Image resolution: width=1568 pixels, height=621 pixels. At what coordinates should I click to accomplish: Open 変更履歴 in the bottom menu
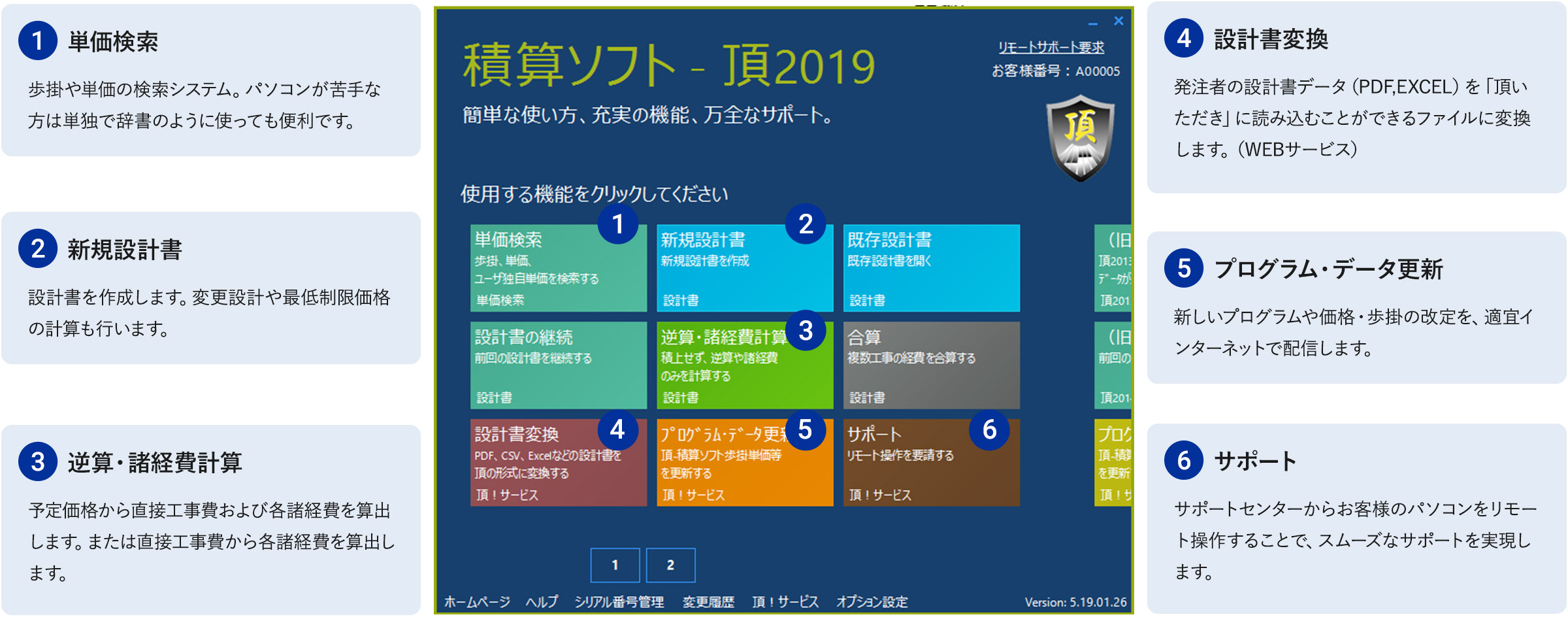tap(708, 601)
